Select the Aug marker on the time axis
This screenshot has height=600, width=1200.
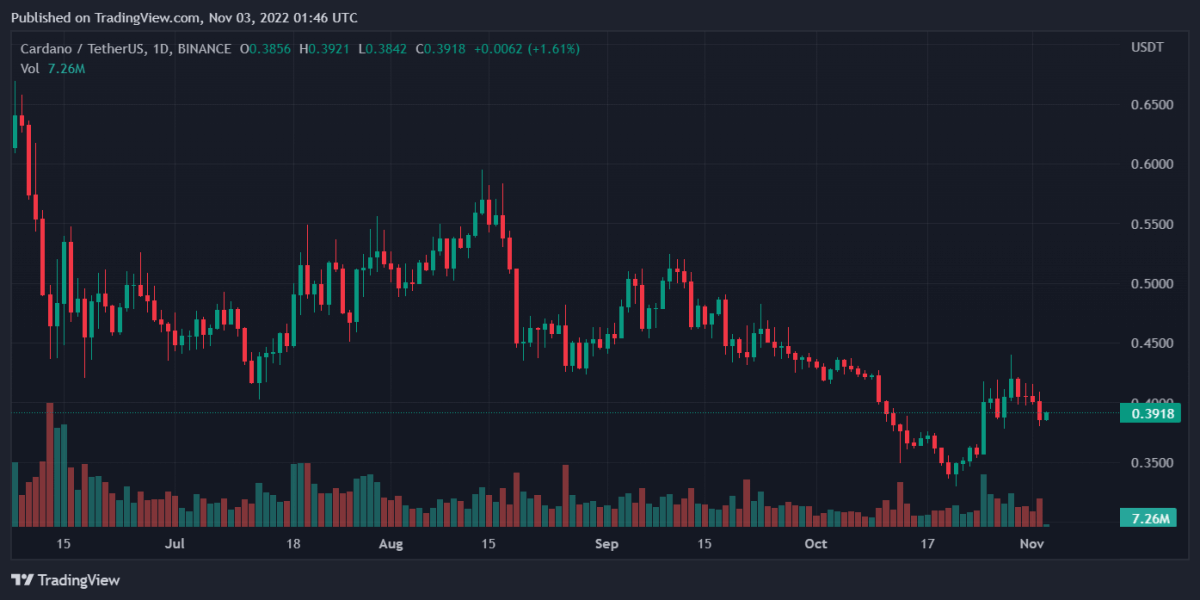click(391, 544)
